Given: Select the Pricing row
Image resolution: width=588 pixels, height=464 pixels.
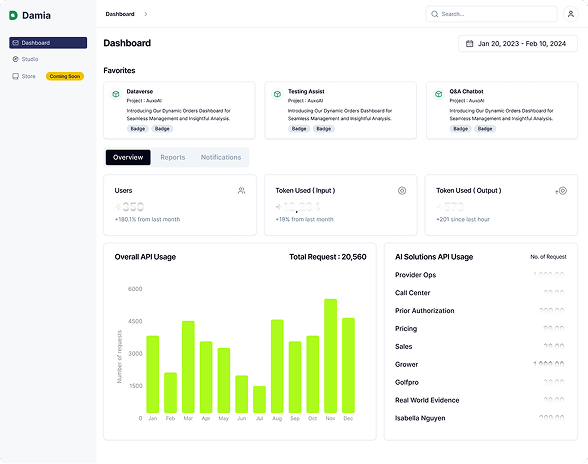Looking at the screenshot, I should pos(480,329).
